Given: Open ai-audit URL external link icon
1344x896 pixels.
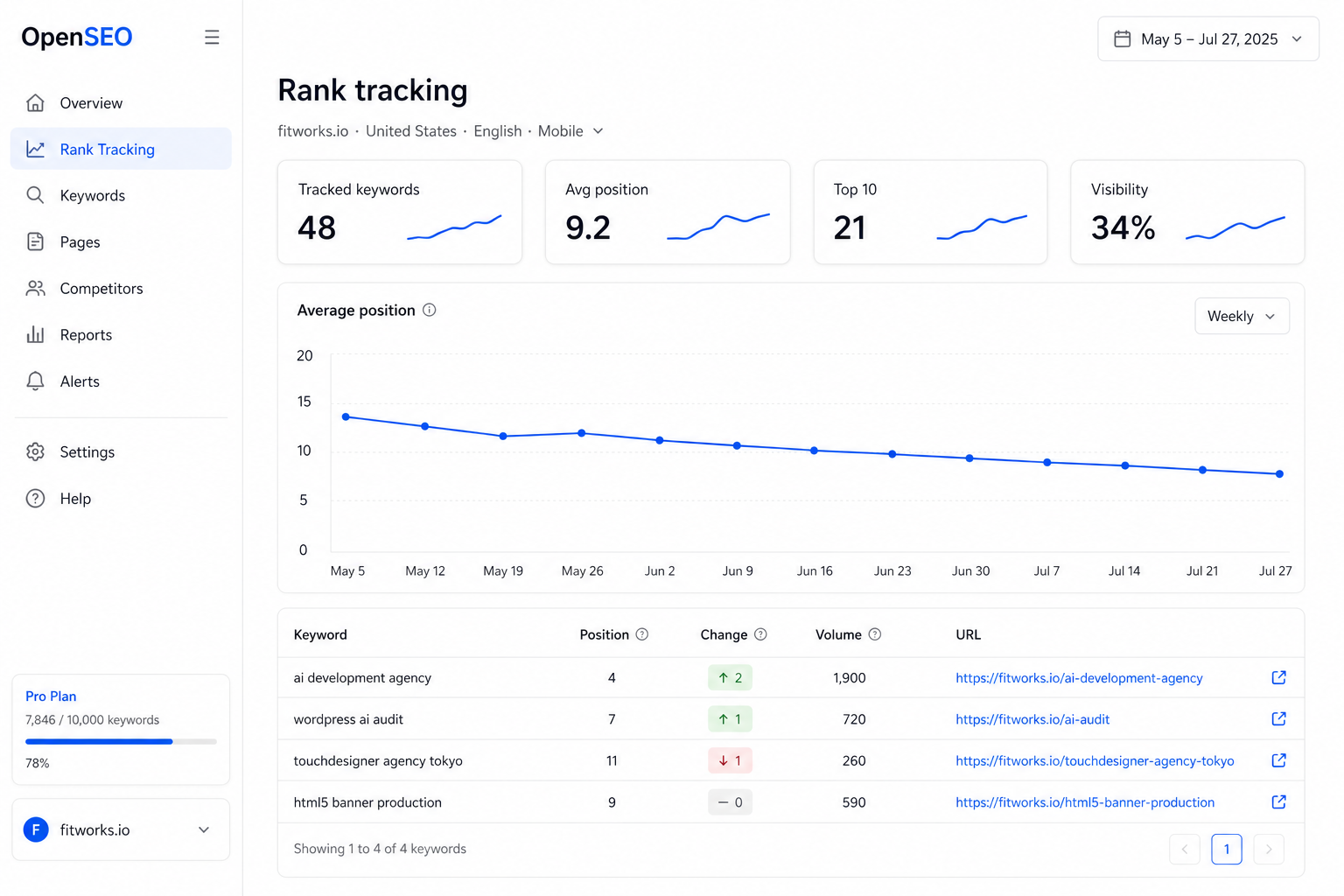Looking at the screenshot, I should [x=1278, y=718].
